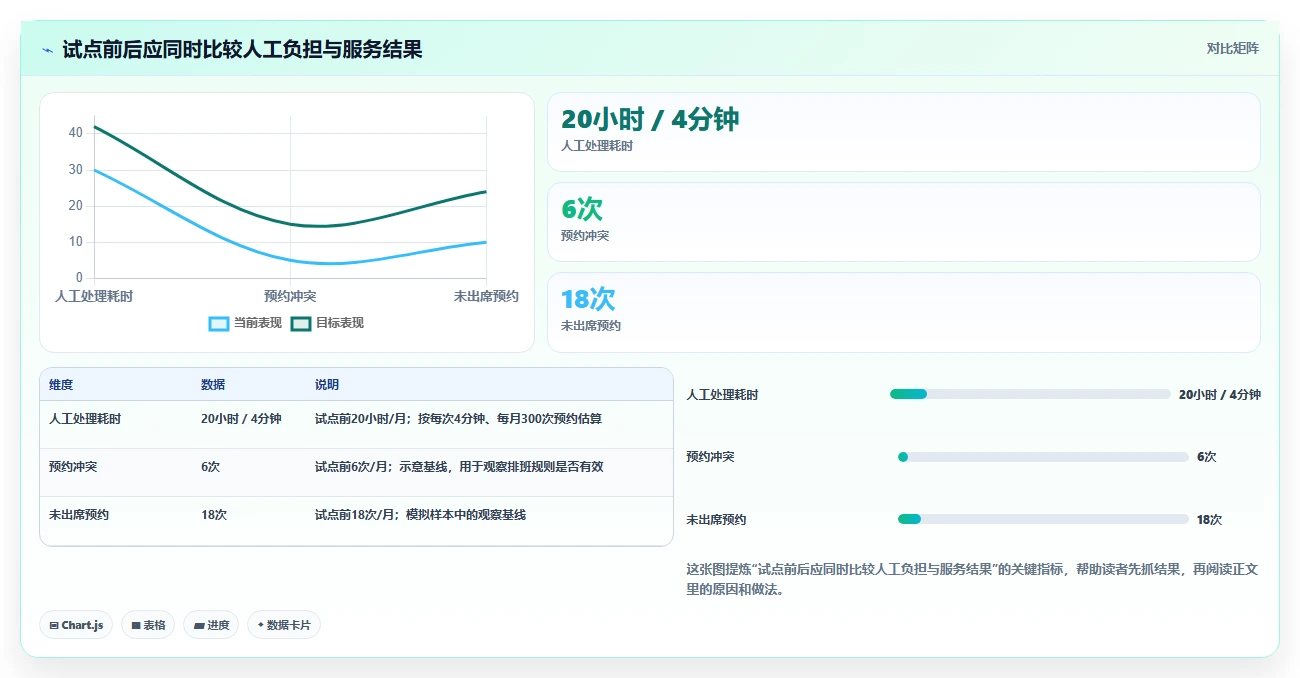Viewport: 1300px width, 678px height.
Task: Toggle the 目标表现 legend swatch
Action: [301, 323]
